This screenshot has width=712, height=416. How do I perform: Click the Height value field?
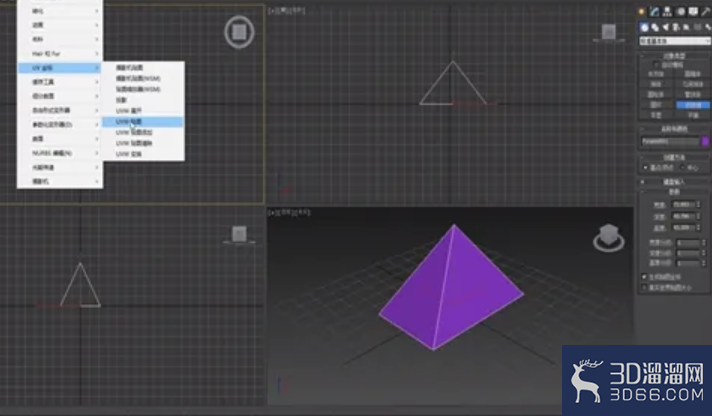point(682,228)
